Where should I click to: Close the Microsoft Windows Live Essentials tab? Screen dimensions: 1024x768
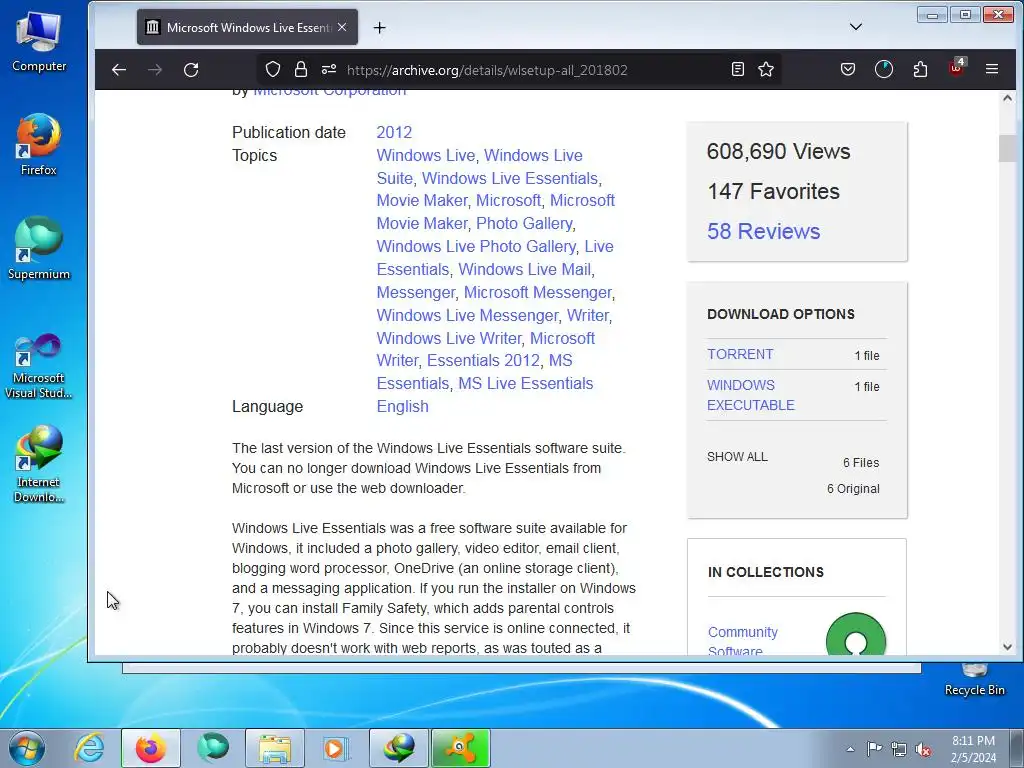[x=342, y=27]
